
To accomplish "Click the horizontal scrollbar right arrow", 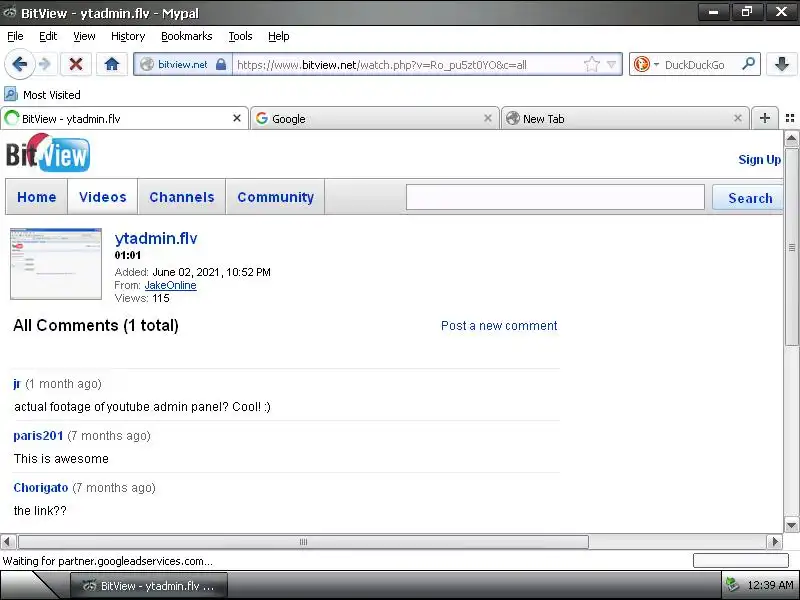I will pos(774,541).
